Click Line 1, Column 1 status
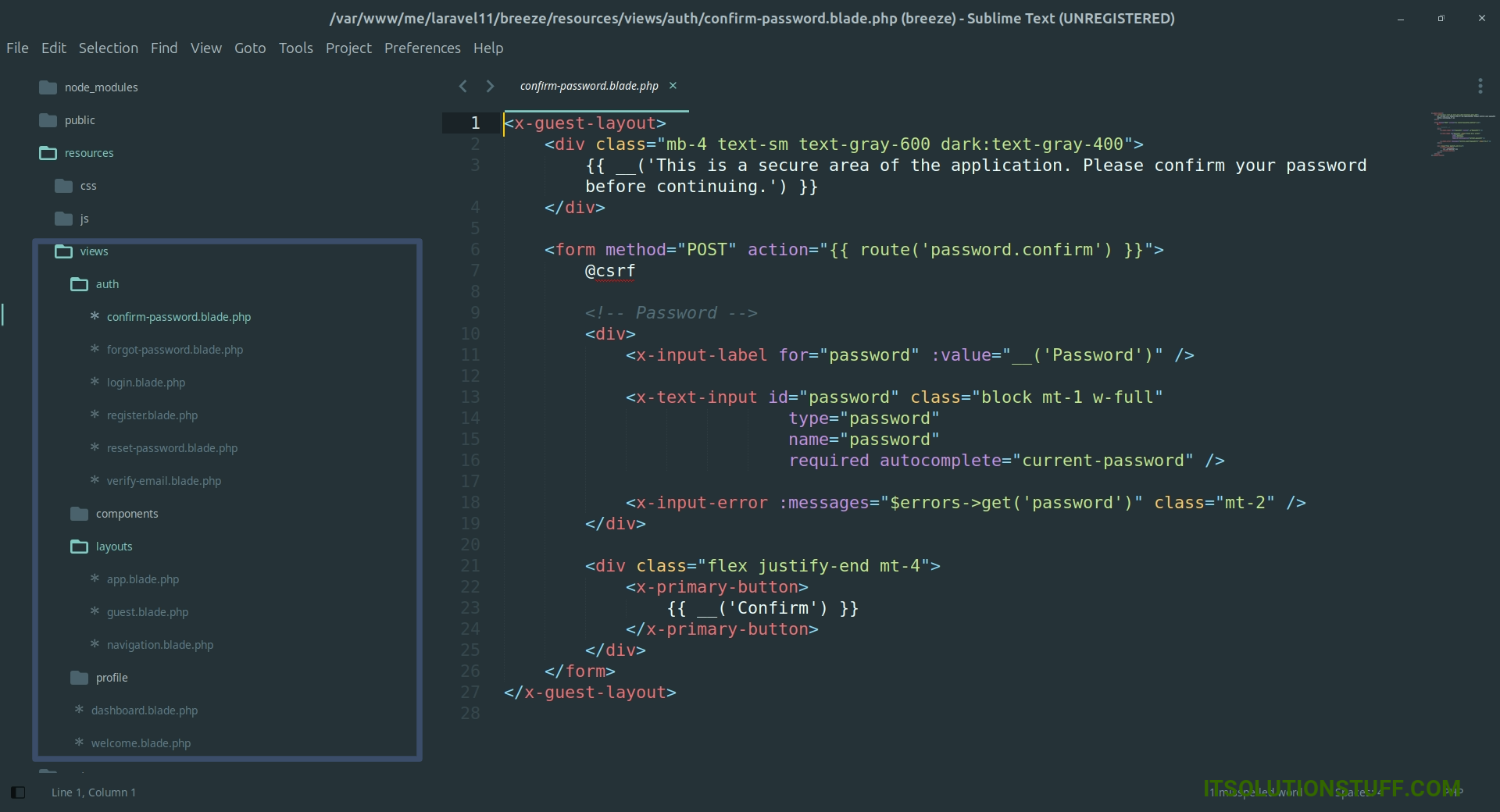Screen dimensions: 1500x812 [94, 792]
